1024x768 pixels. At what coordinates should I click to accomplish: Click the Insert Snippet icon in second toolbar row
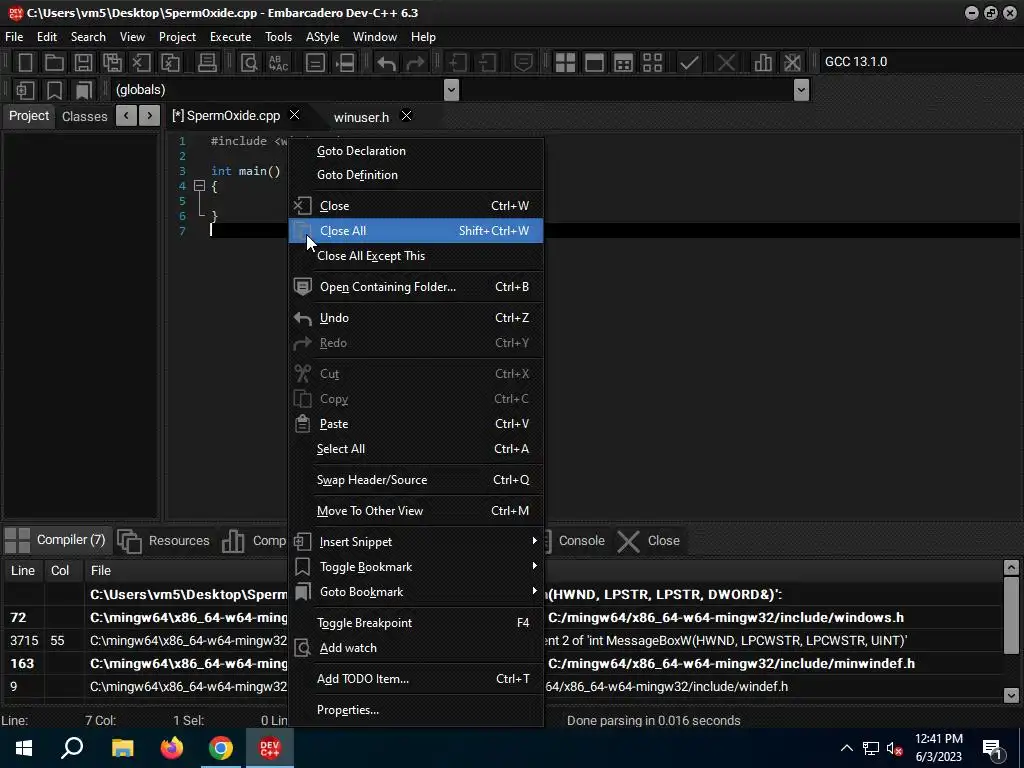[x=25, y=89]
